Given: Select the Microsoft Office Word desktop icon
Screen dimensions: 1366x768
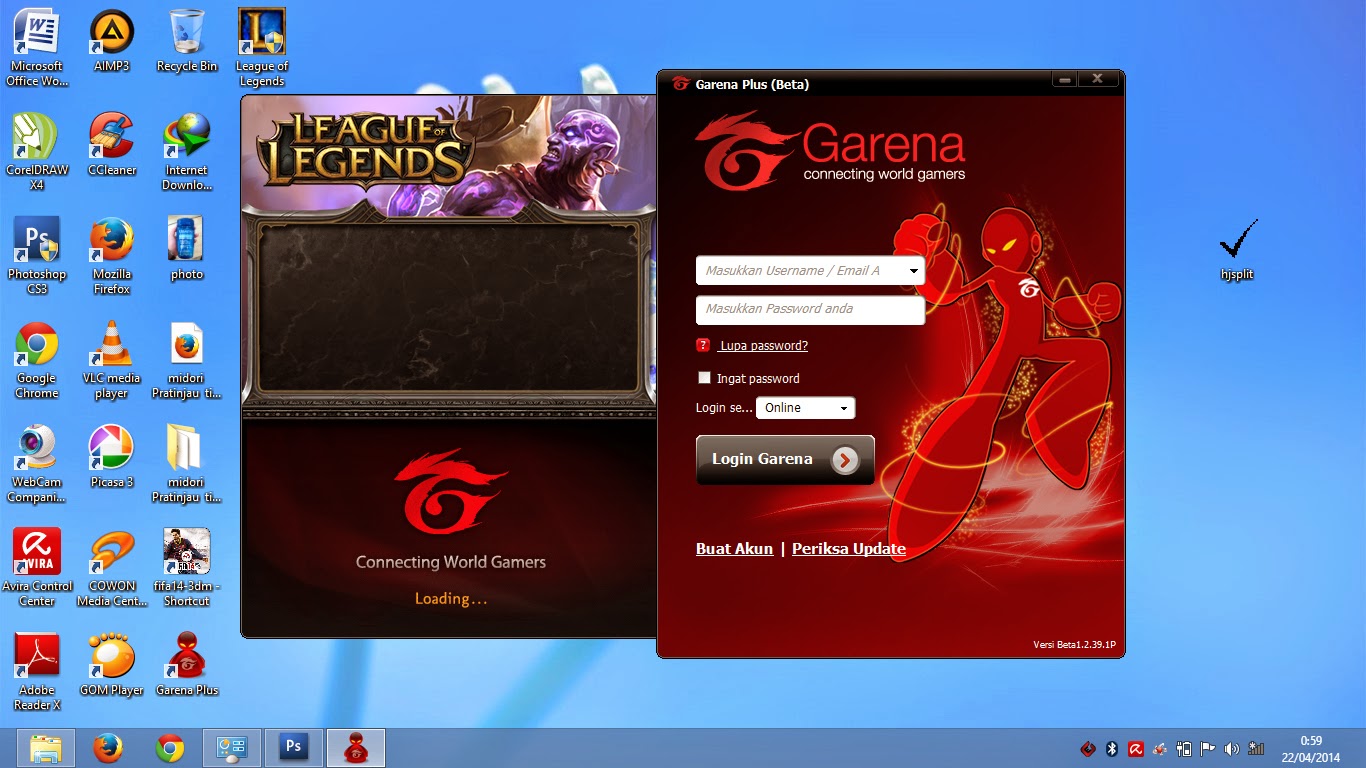Looking at the screenshot, I should click(x=37, y=47).
